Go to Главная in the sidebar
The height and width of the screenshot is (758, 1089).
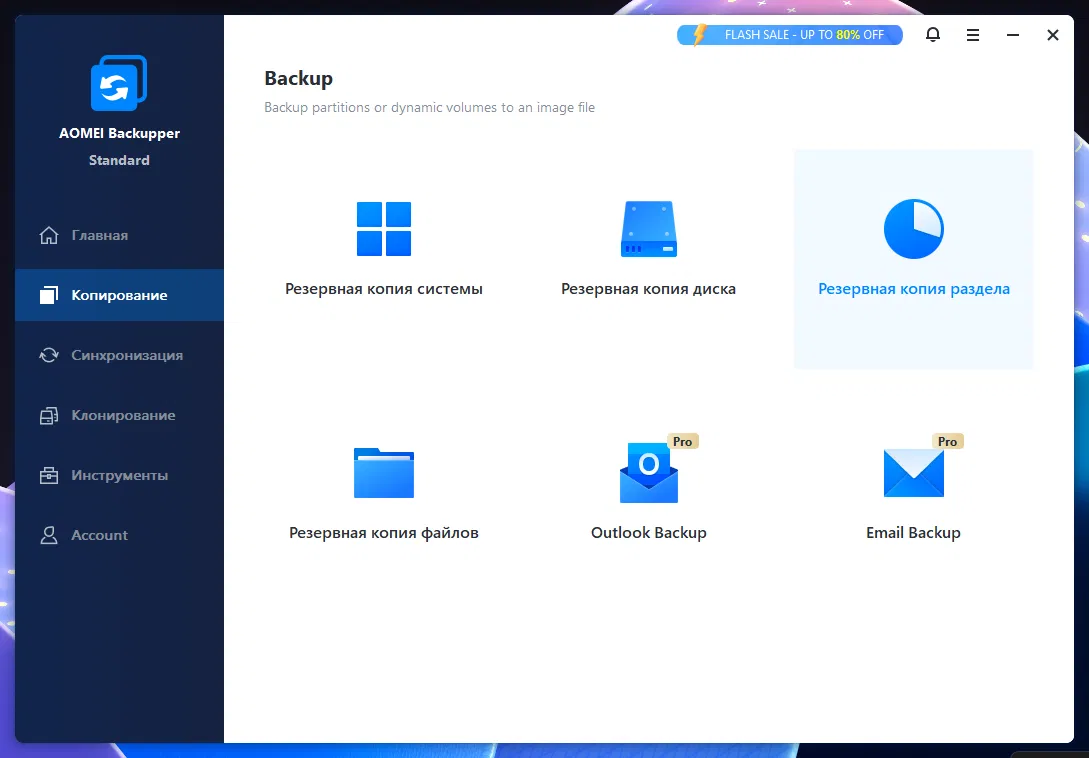[119, 236]
